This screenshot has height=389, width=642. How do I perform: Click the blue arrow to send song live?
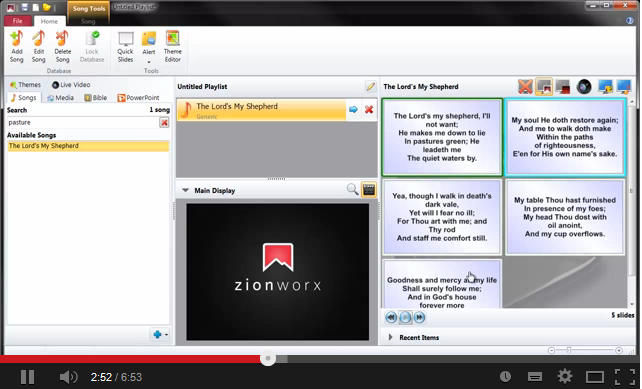[353, 109]
